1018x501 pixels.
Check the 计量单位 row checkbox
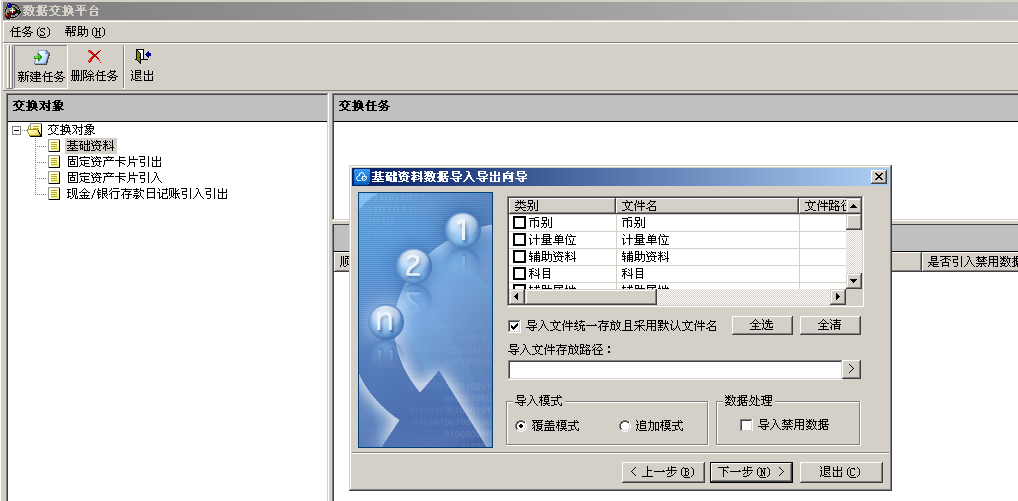(x=519, y=240)
